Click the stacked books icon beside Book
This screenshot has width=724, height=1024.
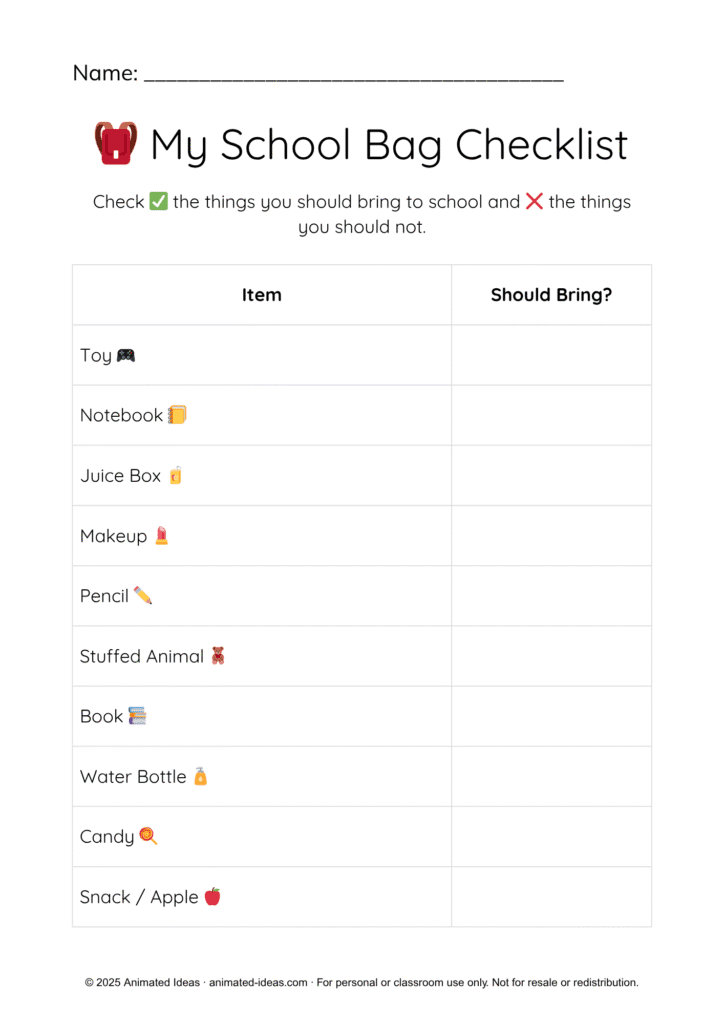pos(137,716)
